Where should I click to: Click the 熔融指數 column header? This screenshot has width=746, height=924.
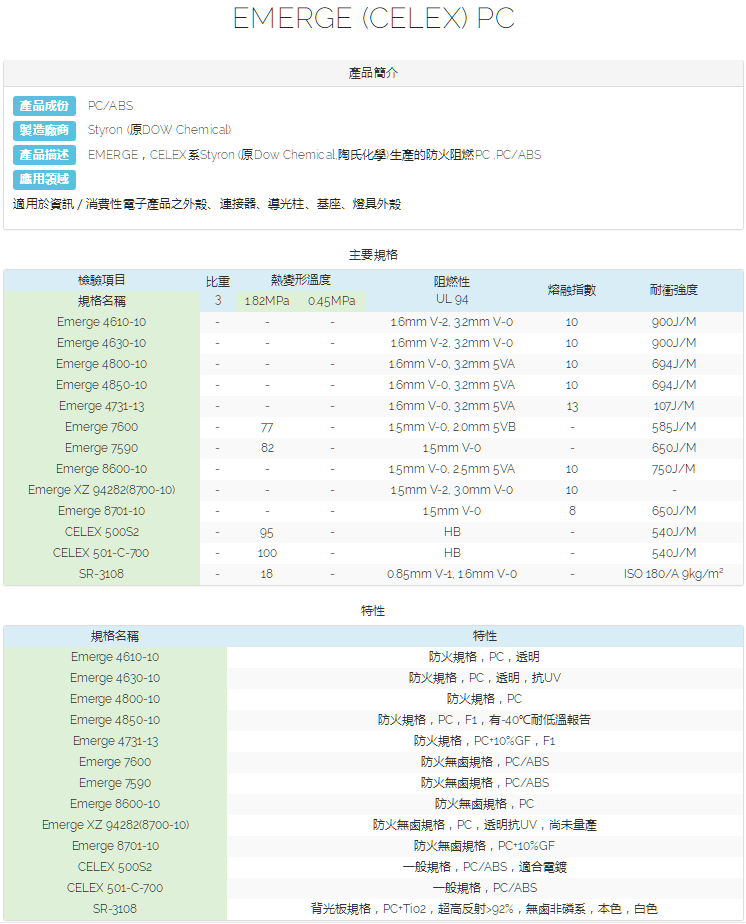572,290
